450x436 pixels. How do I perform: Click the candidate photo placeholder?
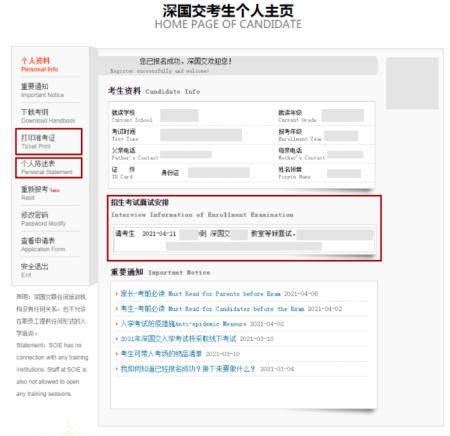pos(412,83)
